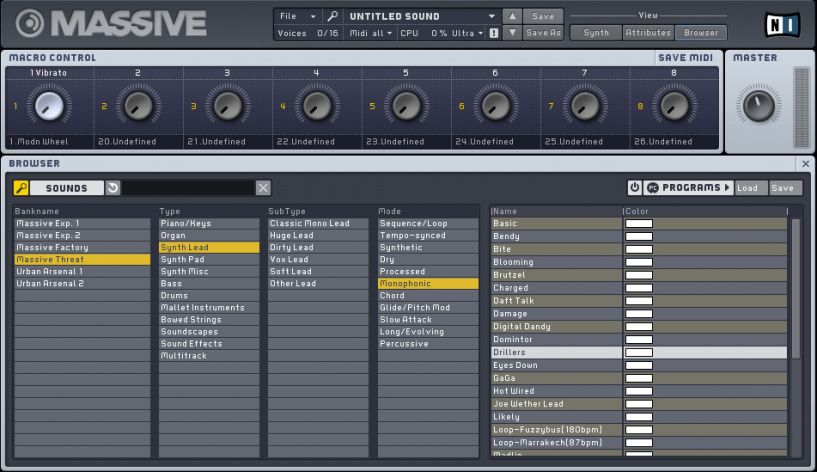Switch to Attributes view

(648, 32)
